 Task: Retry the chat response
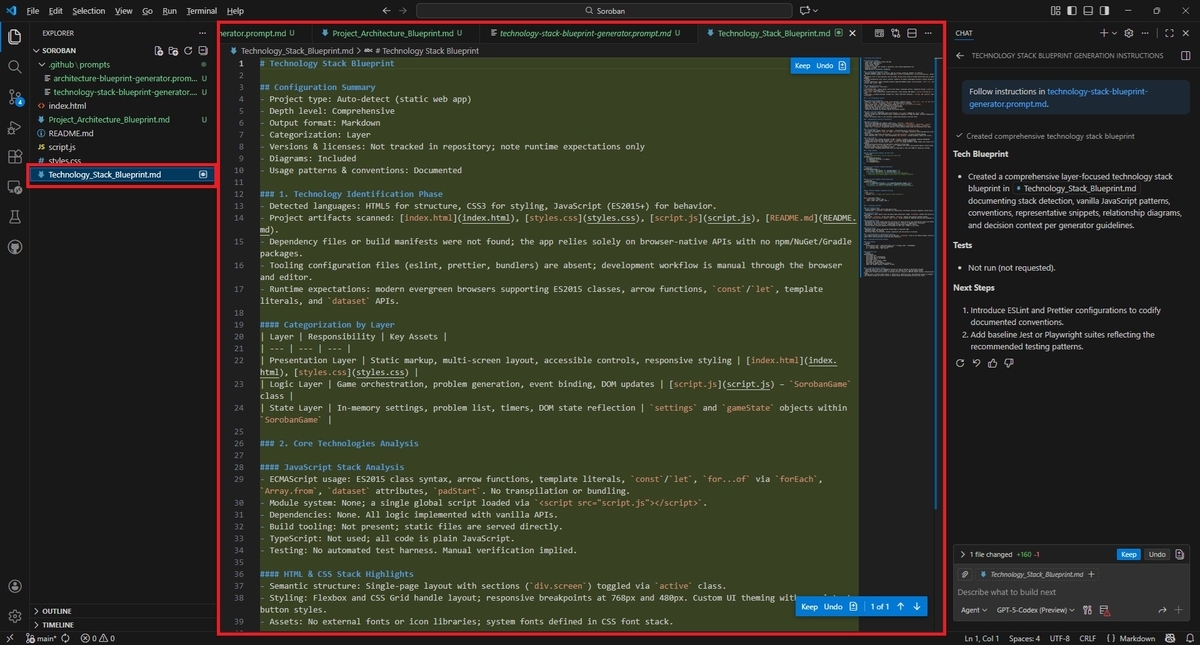pyautogui.click(x=960, y=363)
